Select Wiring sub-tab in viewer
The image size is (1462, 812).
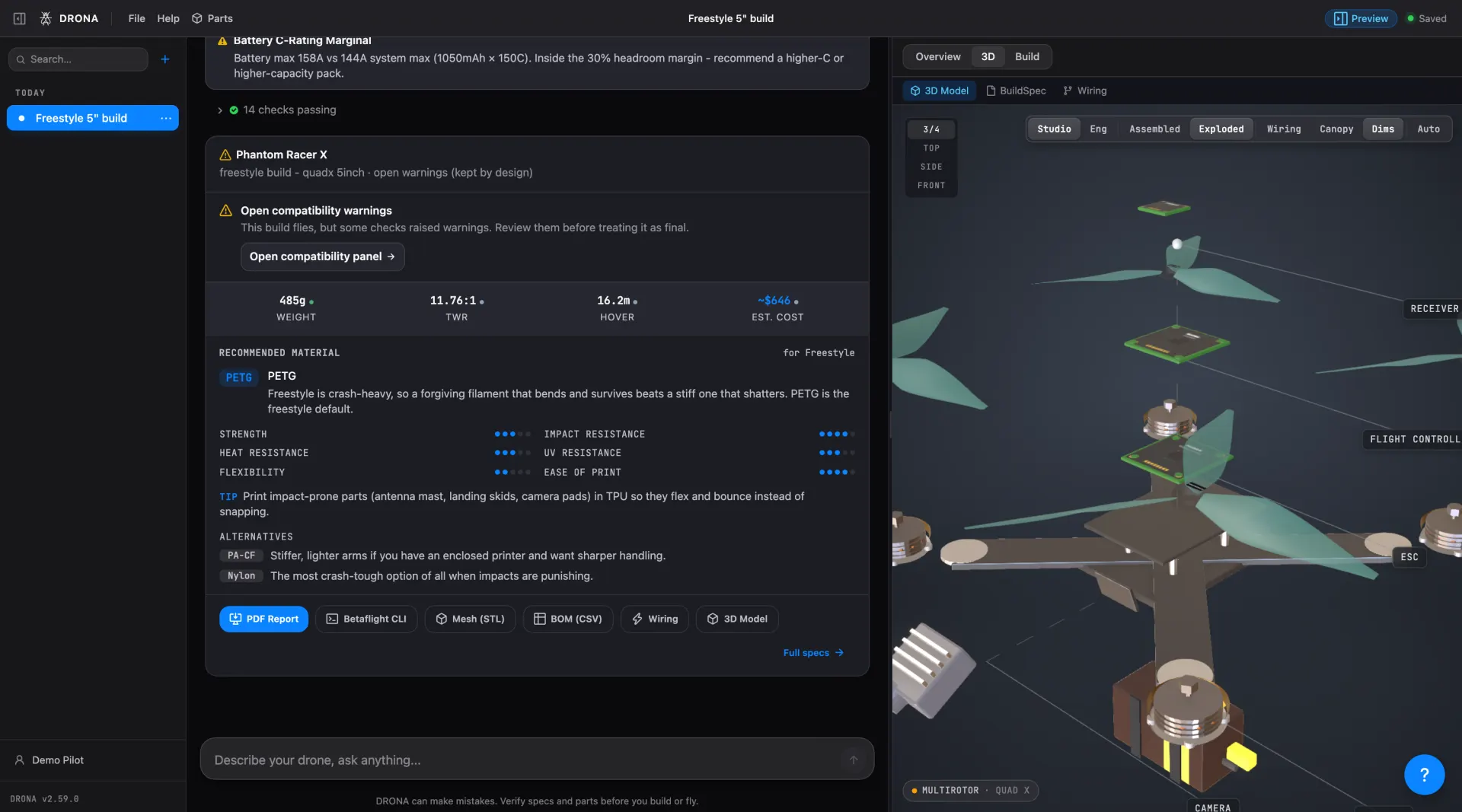pyautogui.click(x=1084, y=91)
